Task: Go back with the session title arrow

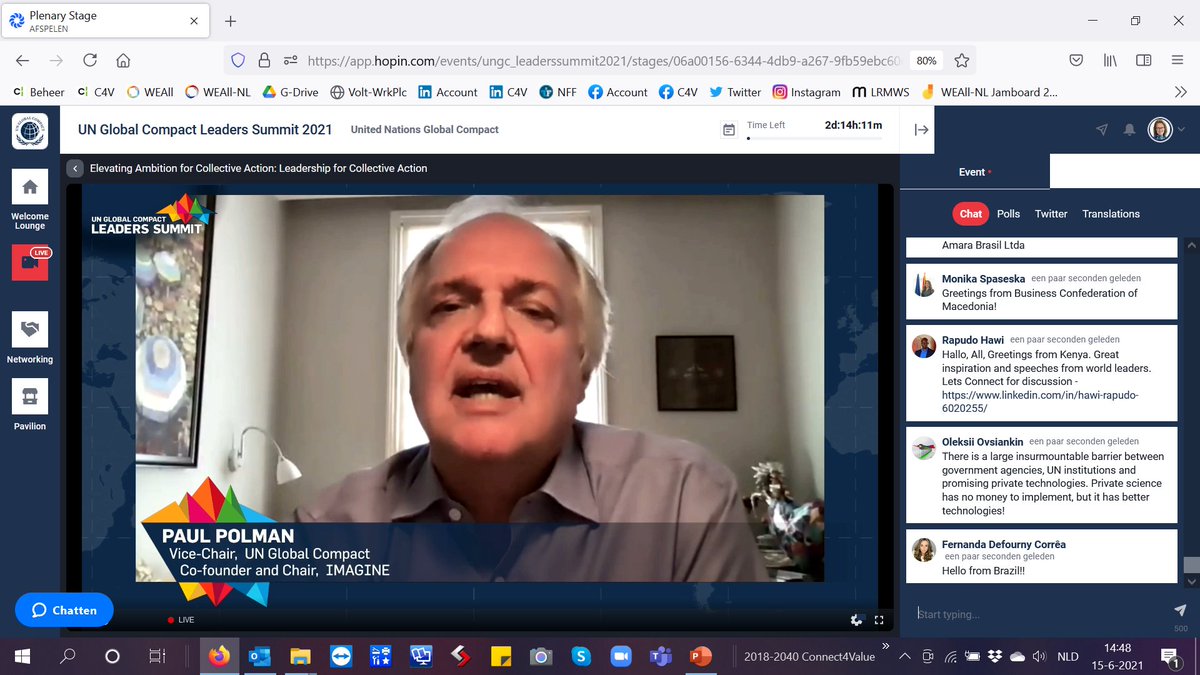Action: coord(75,168)
